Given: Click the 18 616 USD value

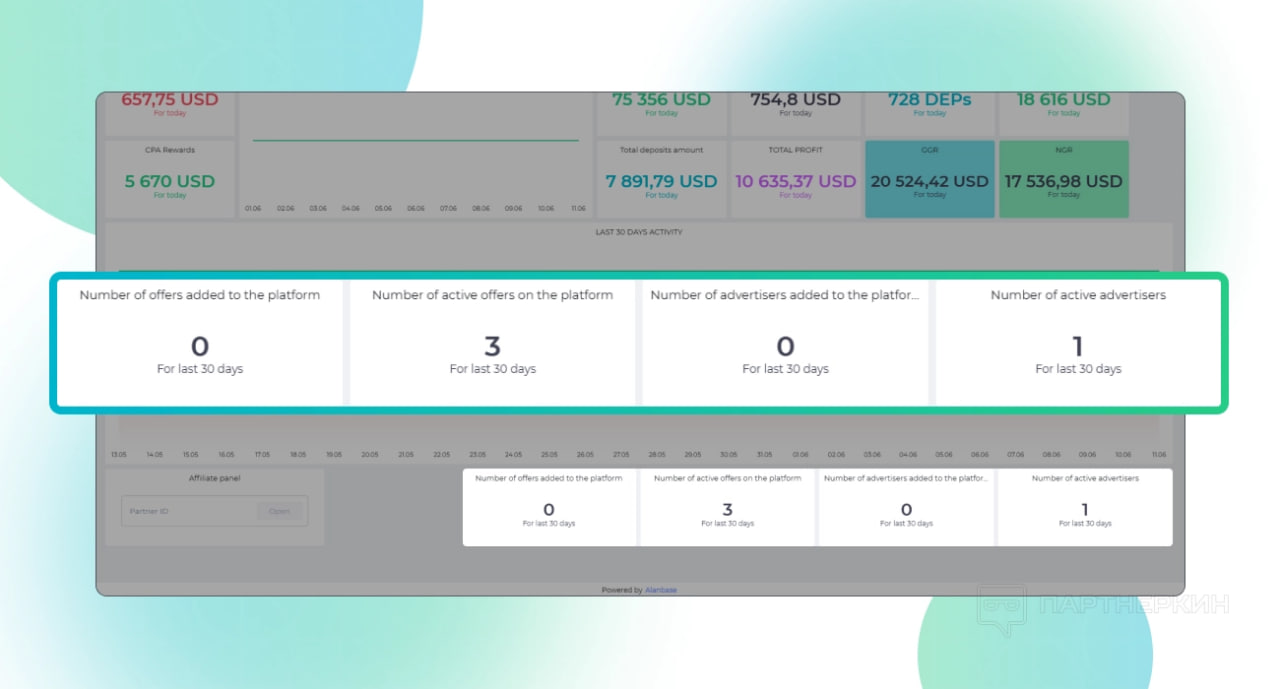Looking at the screenshot, I should tap(1064, 100).
